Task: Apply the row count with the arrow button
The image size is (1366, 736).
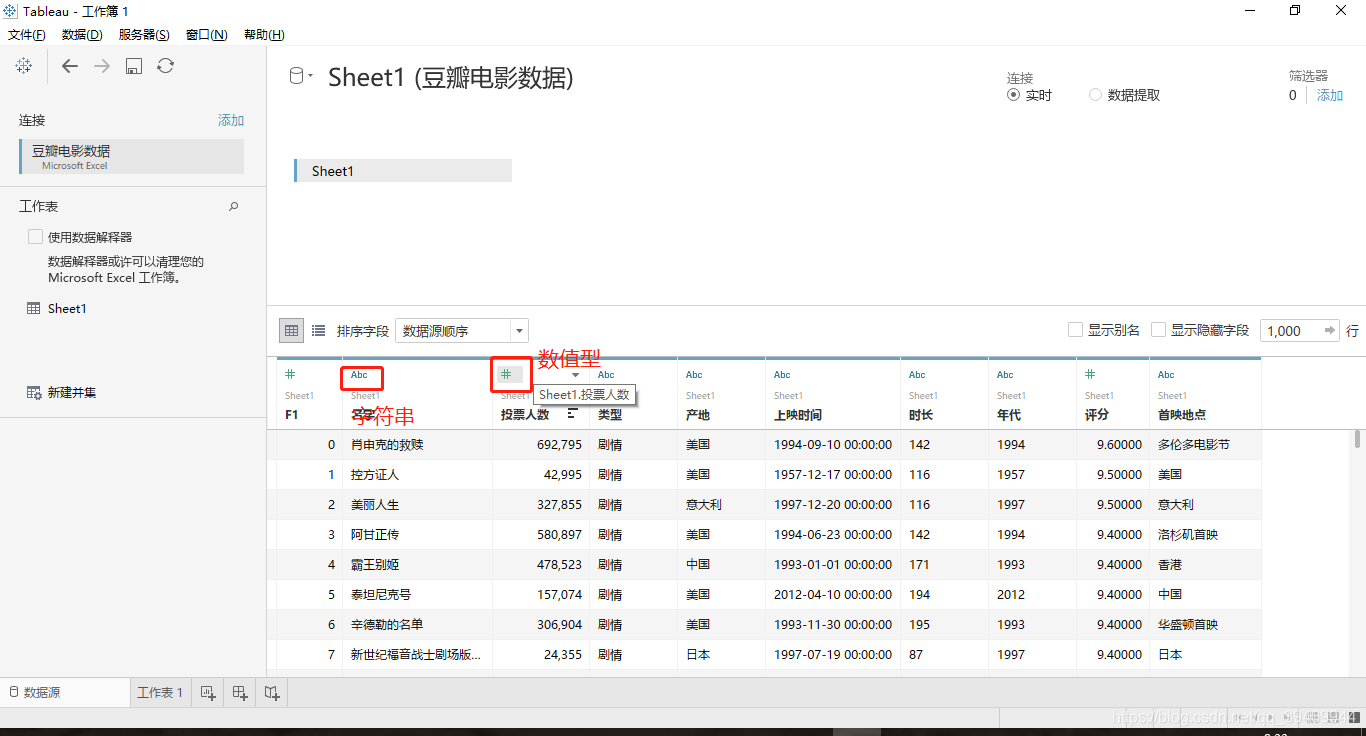Action: (1330, 330)
